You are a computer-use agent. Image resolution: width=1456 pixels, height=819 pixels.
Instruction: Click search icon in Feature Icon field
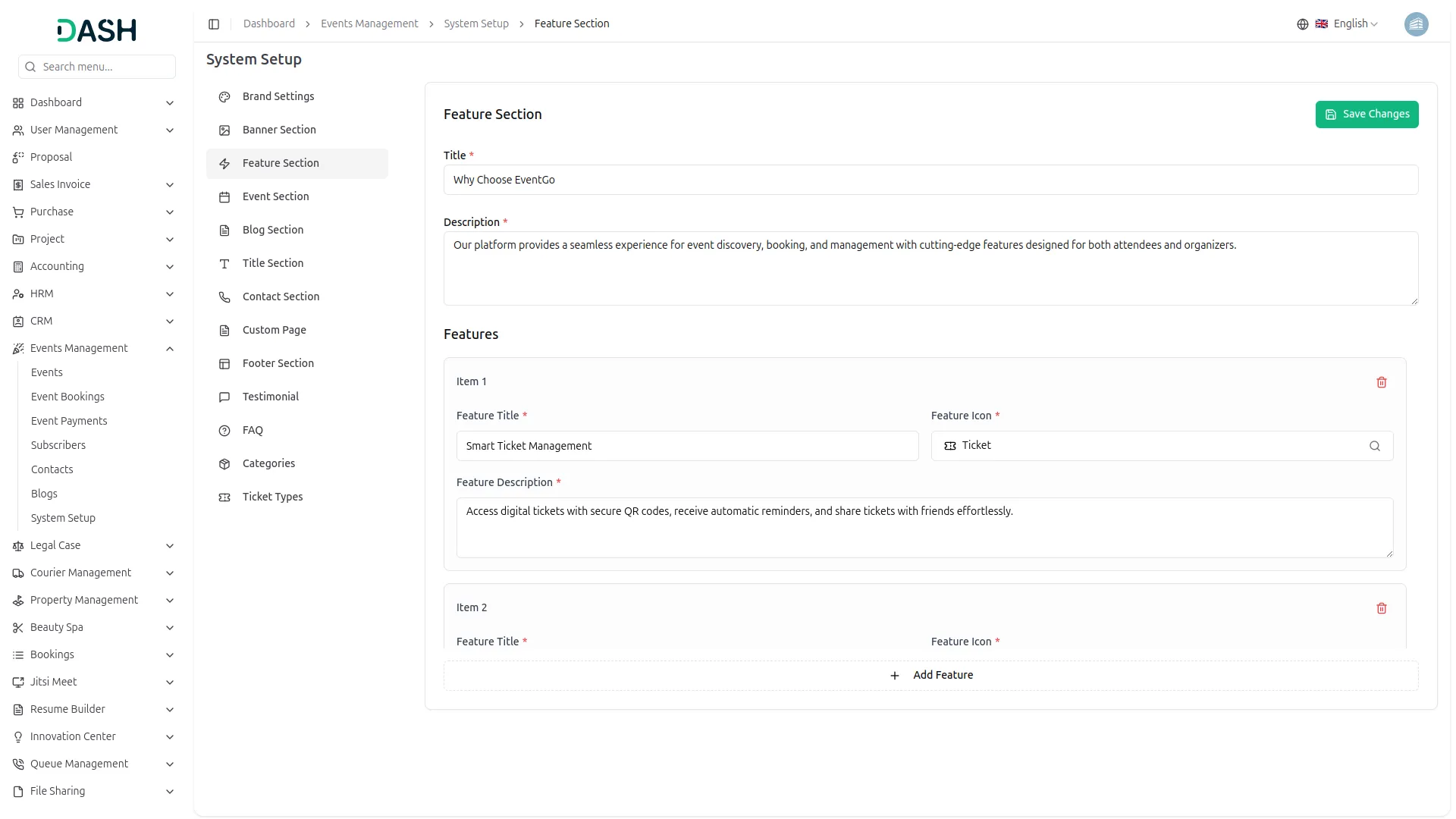point(1374,446)
